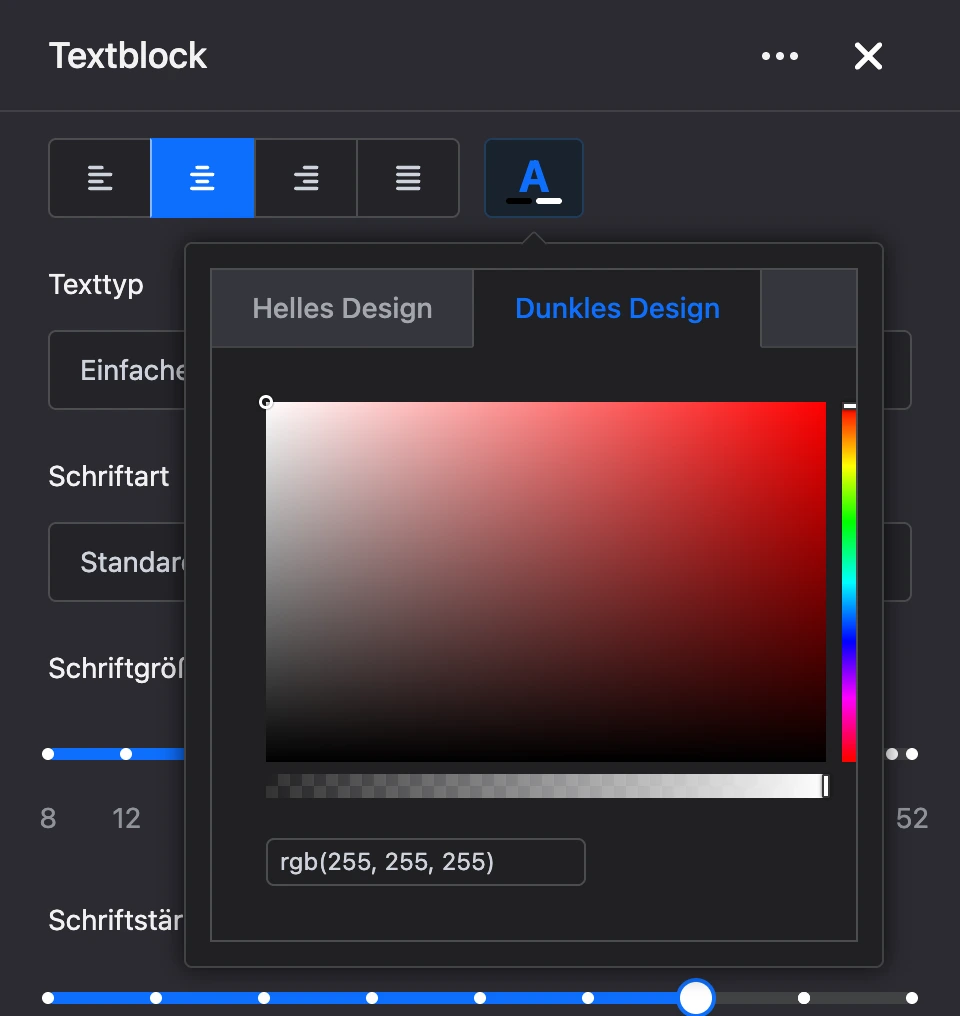Set font size slider to 52 stop
This screenshot has height=1016, width=960.
[x=912, y=754]
